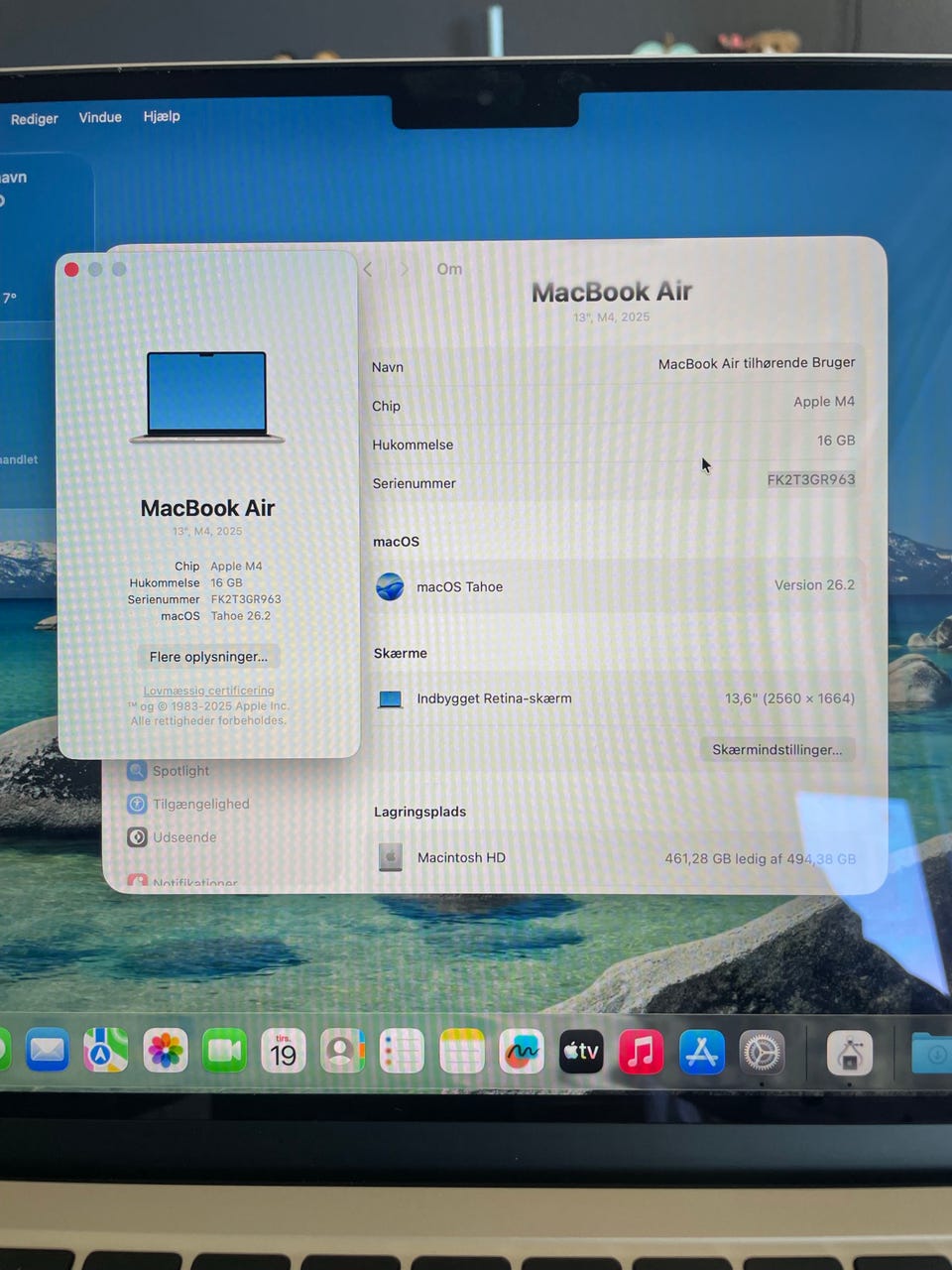Click the large MacBook Air settings heading
This screenshot has height=1270, width=952.
612,292
